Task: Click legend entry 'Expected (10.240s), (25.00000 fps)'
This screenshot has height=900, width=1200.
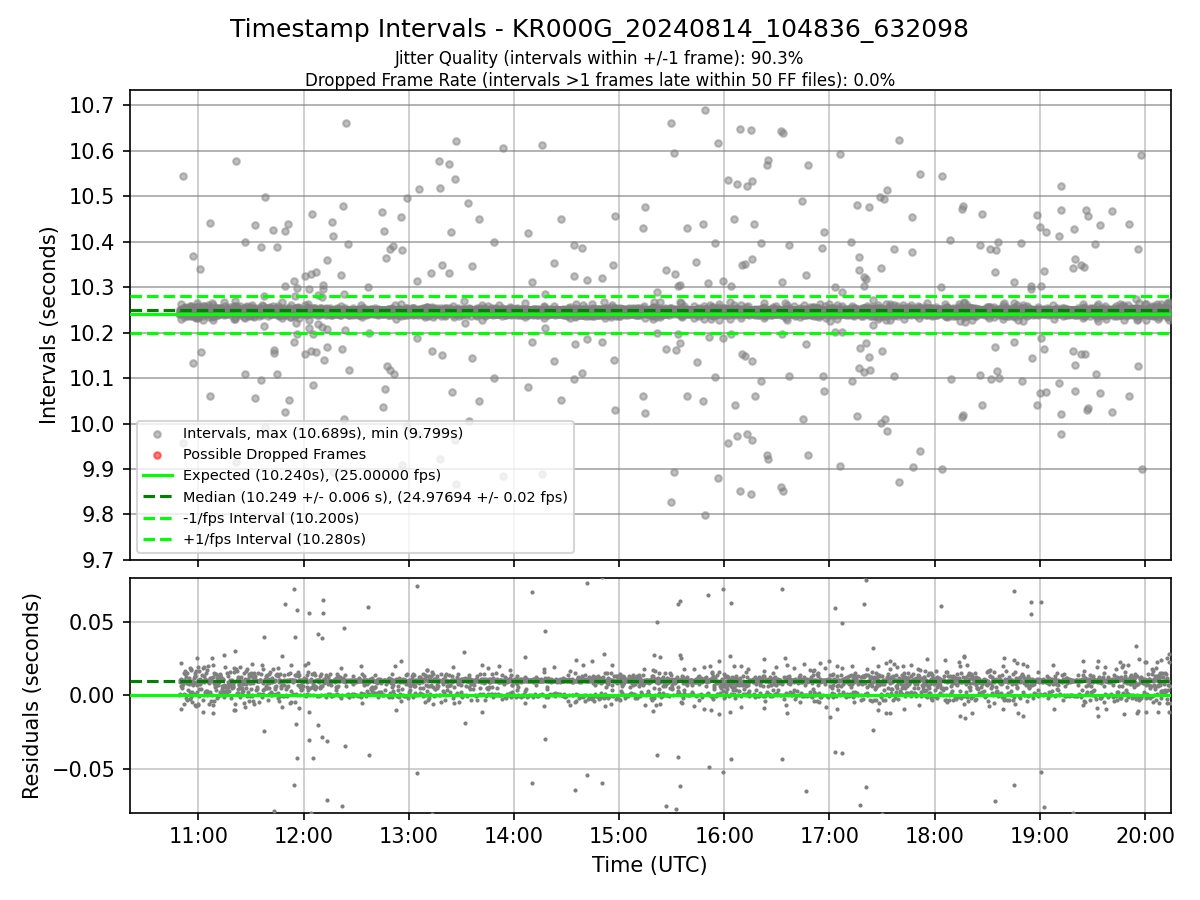Action: pos(312,475)
